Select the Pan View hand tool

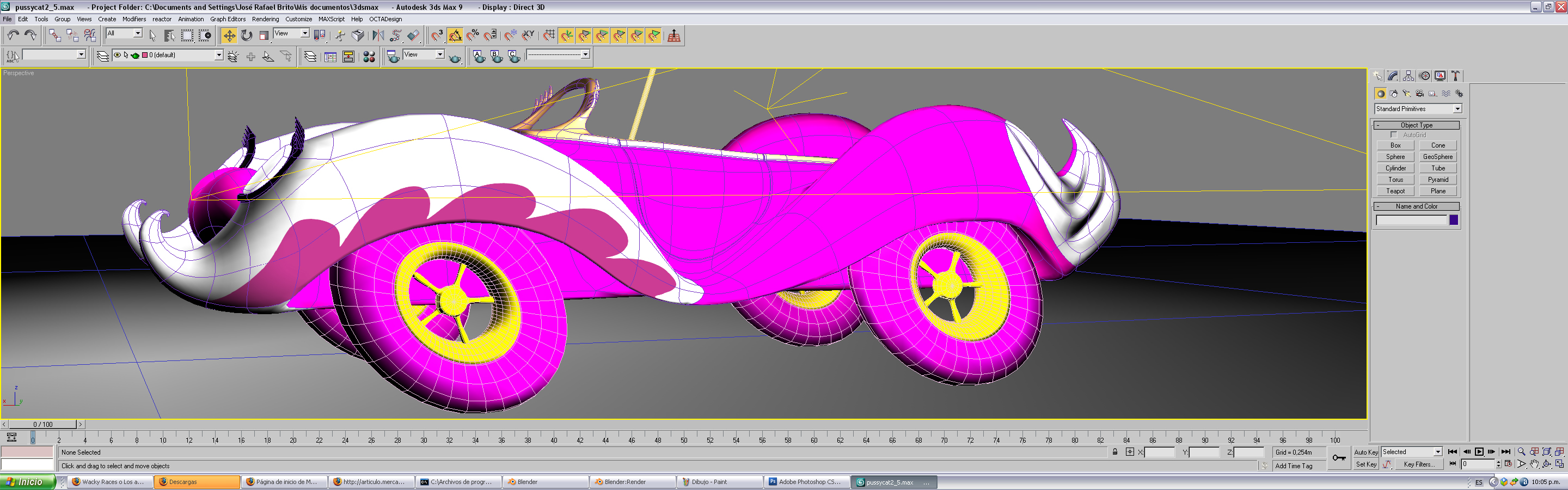[x=1534, y=464]
